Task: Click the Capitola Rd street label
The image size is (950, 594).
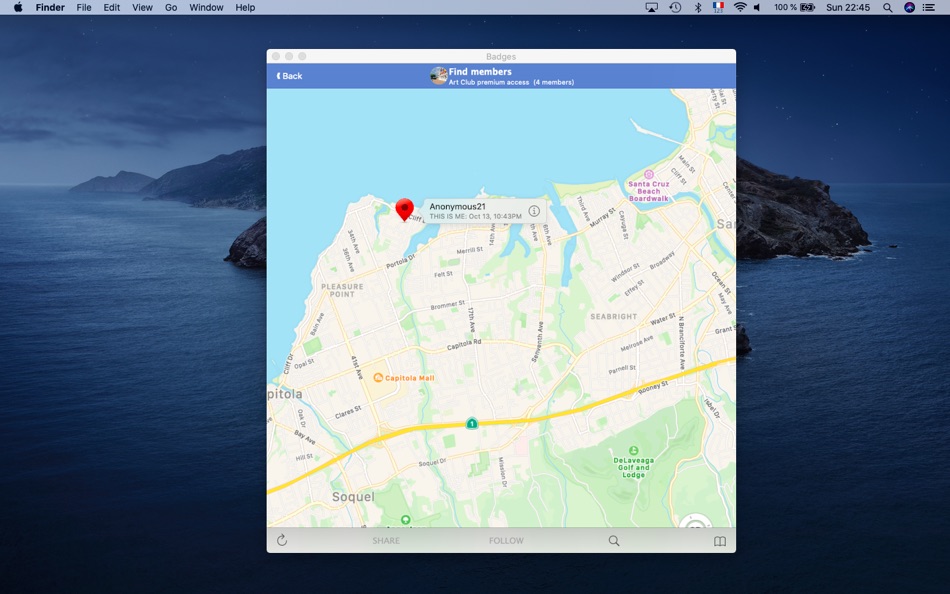Action: pos(464,345)
